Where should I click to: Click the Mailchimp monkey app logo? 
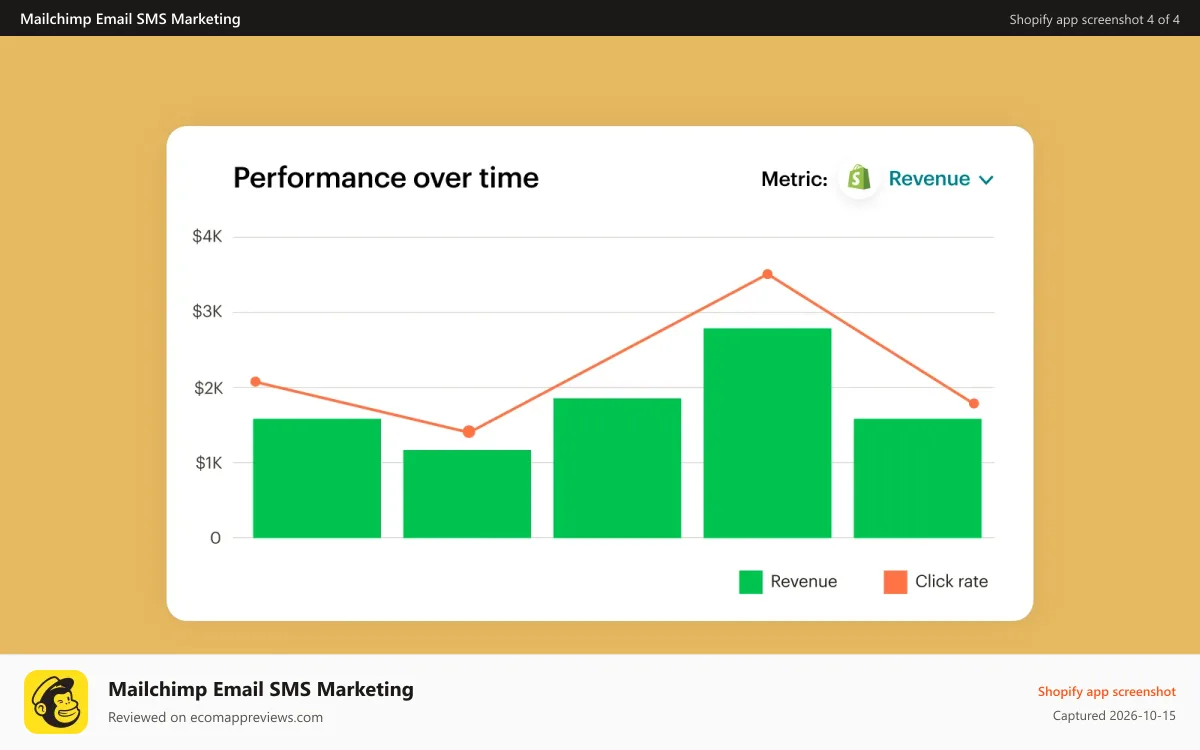pyautogui.click(x=56, y=702)
